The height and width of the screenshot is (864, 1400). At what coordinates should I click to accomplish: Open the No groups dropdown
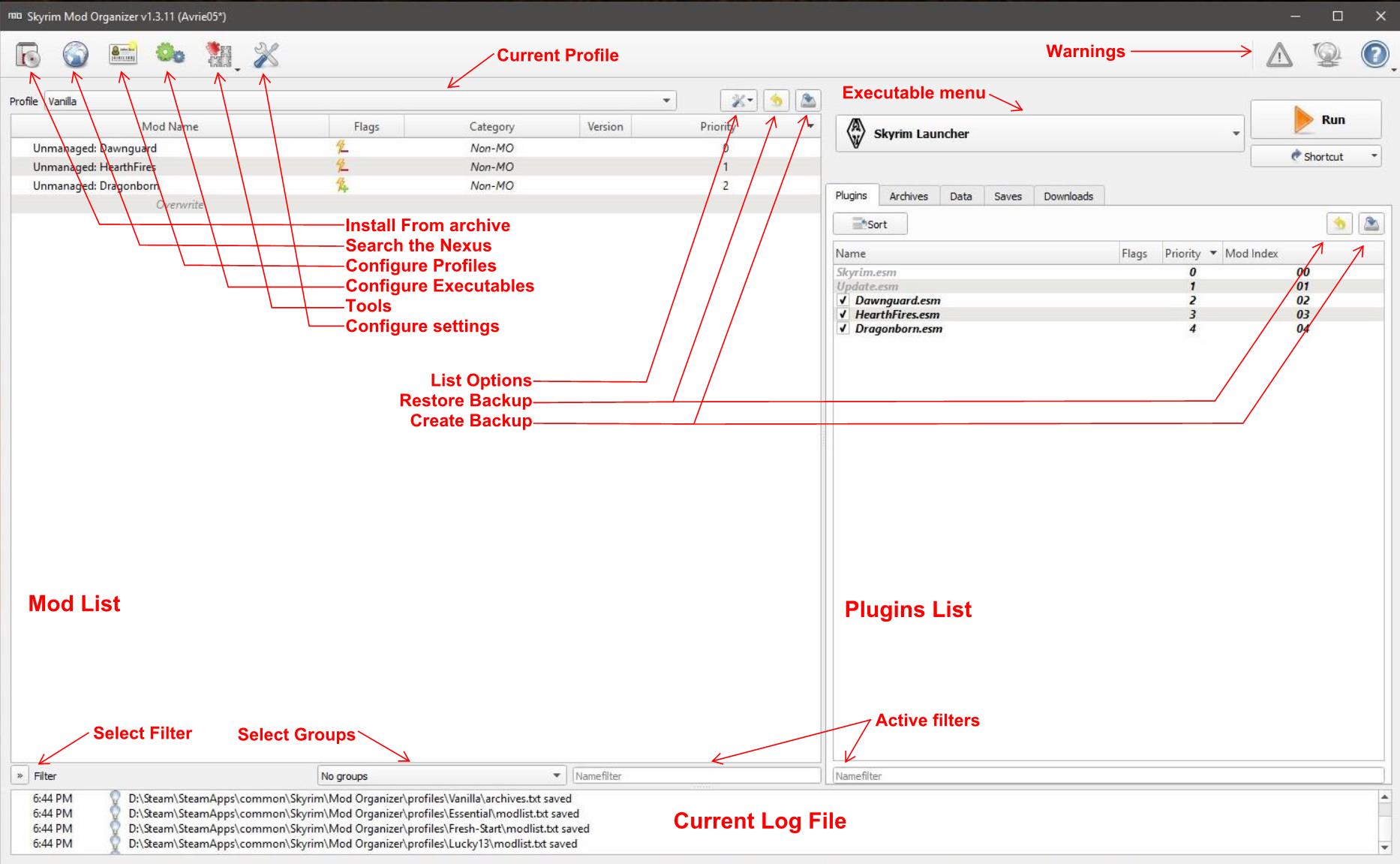click(441, 775)
